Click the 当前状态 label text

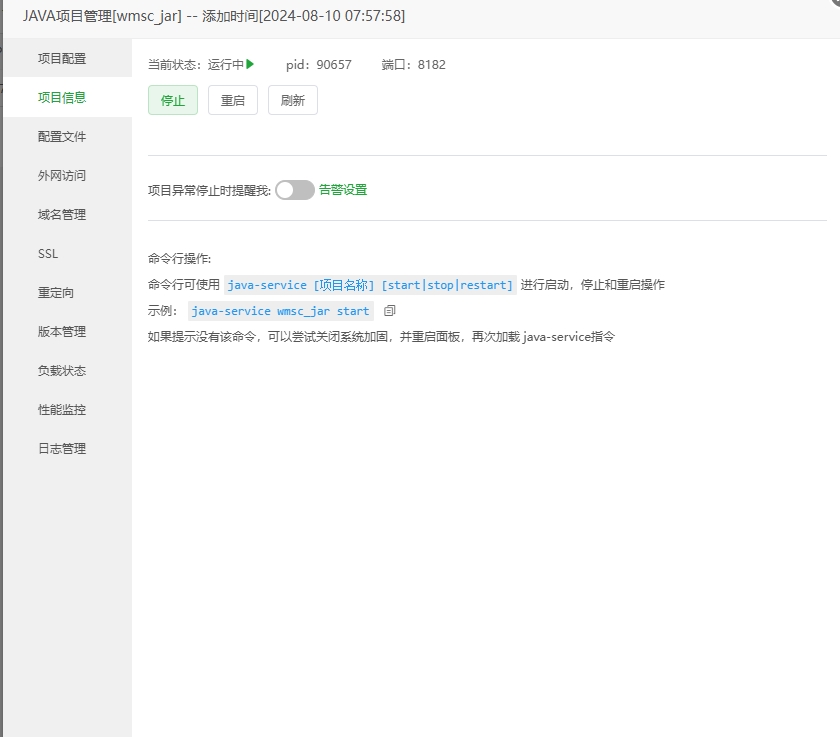coord(174,65)
